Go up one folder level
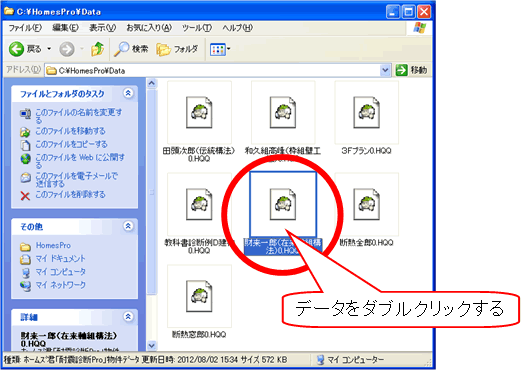 click(x=97, y=49)
